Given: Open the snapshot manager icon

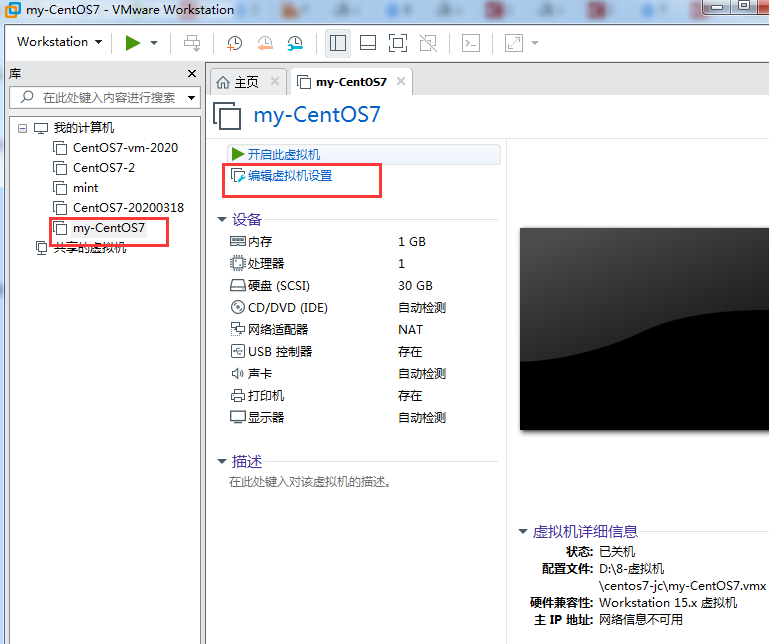Looking at the screenshot, I should [x=295, y=43].
